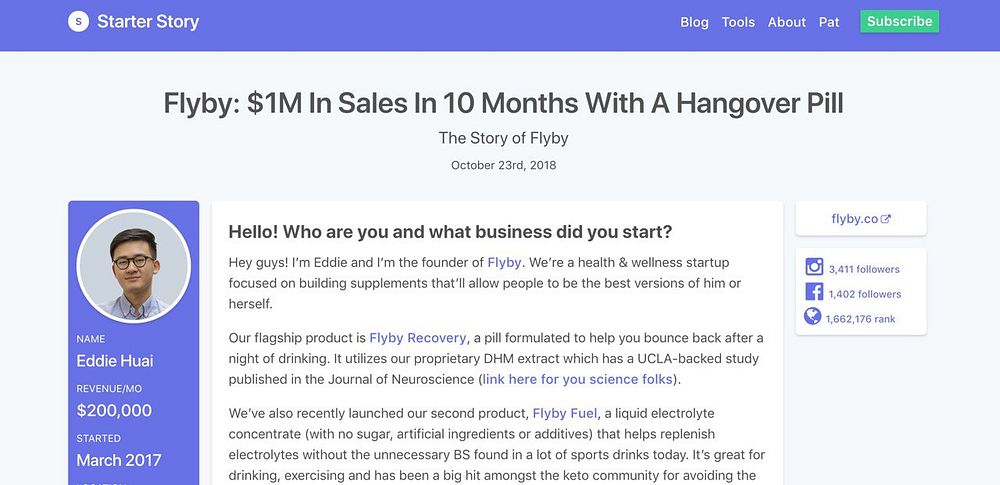Screen dimensions: 1000x485
Task: Open the Tools menu item
Action: pos(738,22)
